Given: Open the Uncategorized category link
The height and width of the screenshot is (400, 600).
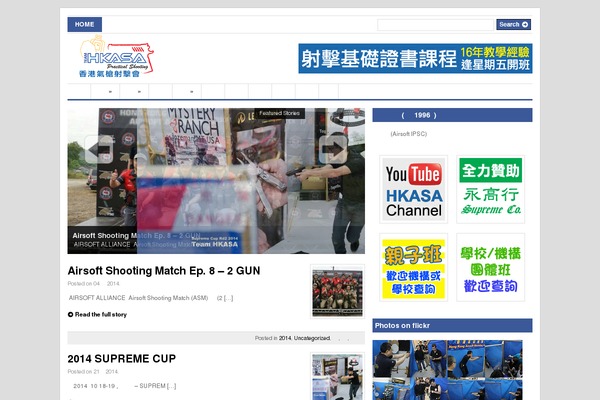Looking at the screenshot, I should (x=311, y=338).
